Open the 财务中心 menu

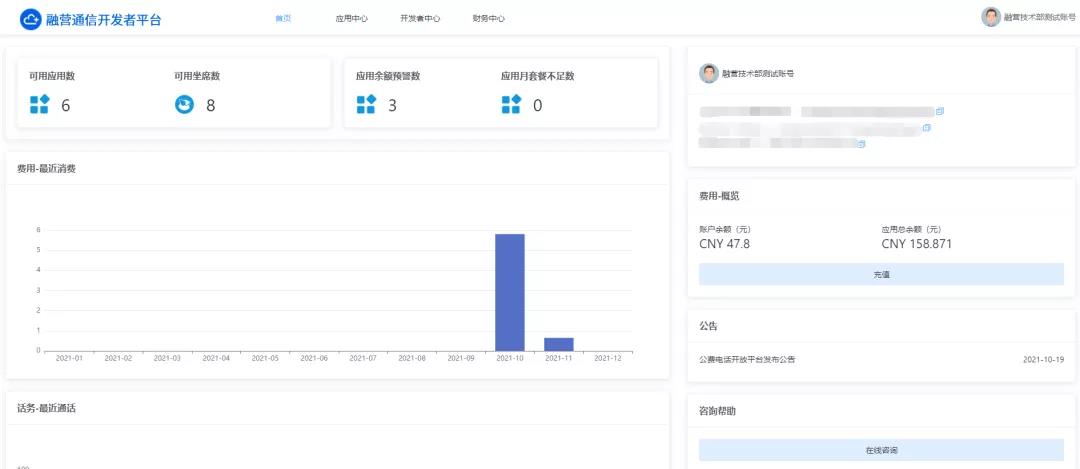(x=488, y=19)
